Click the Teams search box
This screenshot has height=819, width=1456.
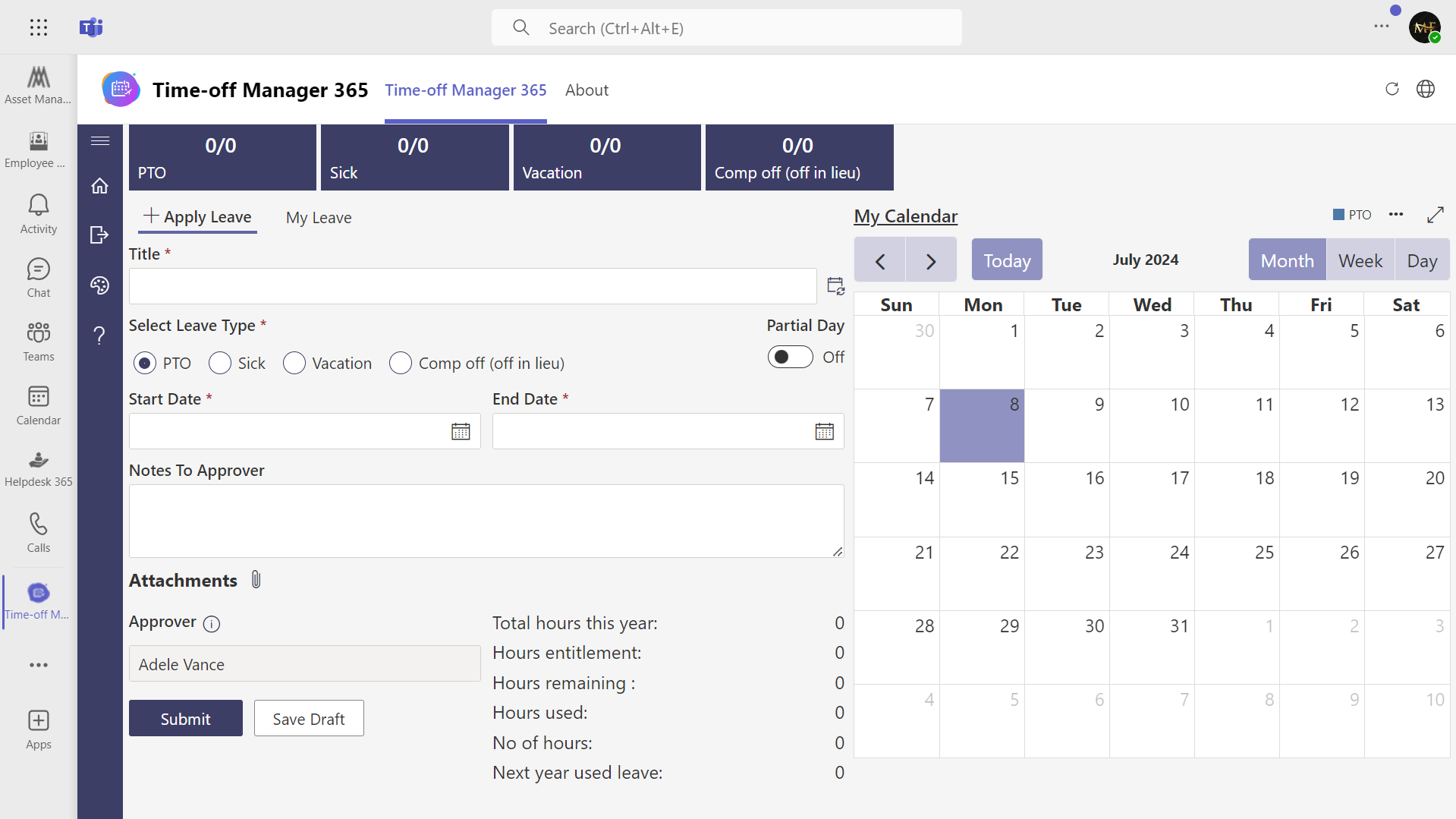[x=727, y=28]
